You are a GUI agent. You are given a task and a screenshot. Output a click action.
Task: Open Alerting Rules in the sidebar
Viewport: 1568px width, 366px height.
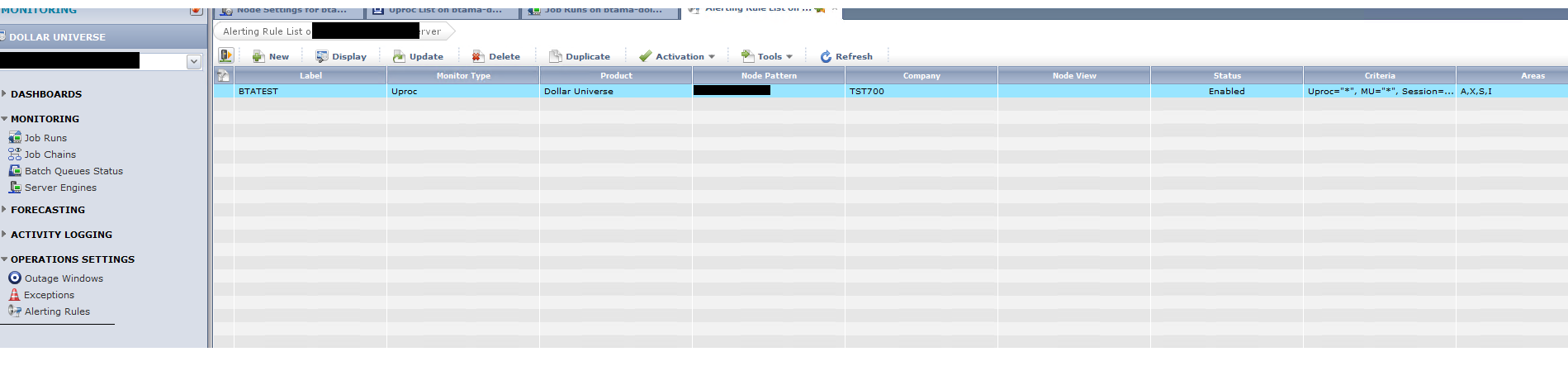point(50,311)
